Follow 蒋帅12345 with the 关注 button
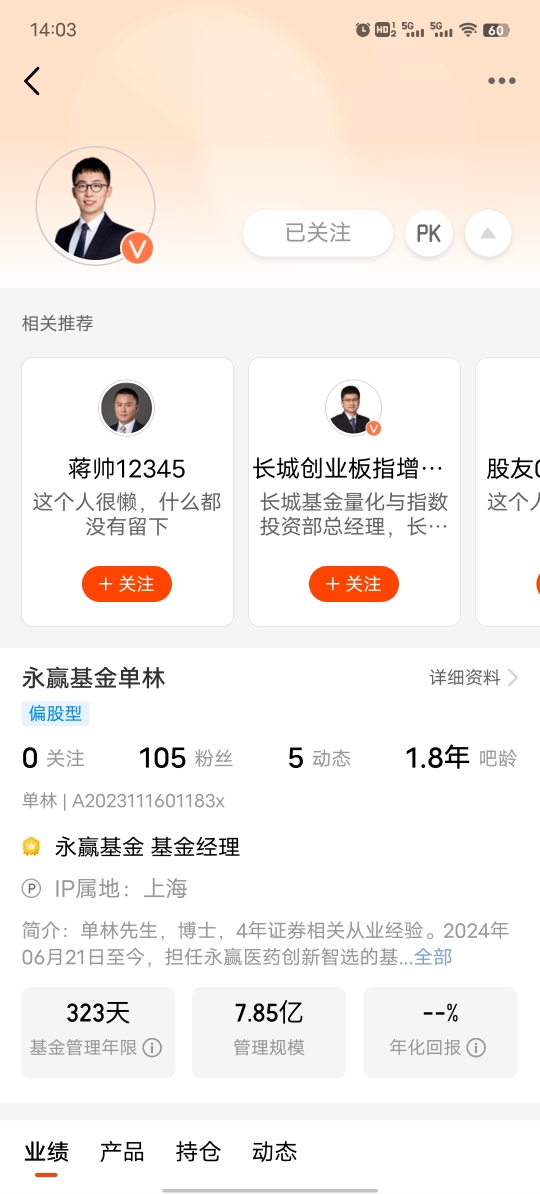540x1194 pixels. 127,584
